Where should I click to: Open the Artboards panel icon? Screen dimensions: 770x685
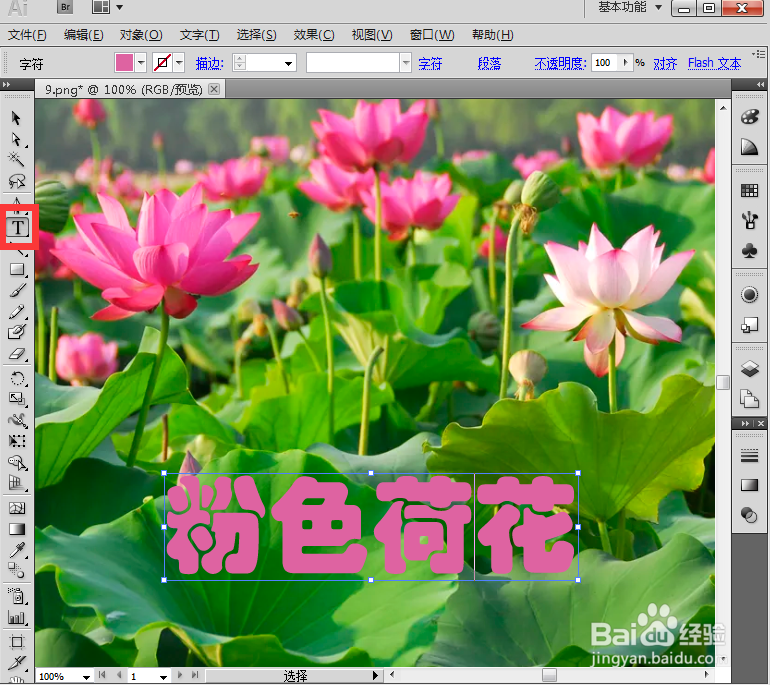(x=749, y=398)
